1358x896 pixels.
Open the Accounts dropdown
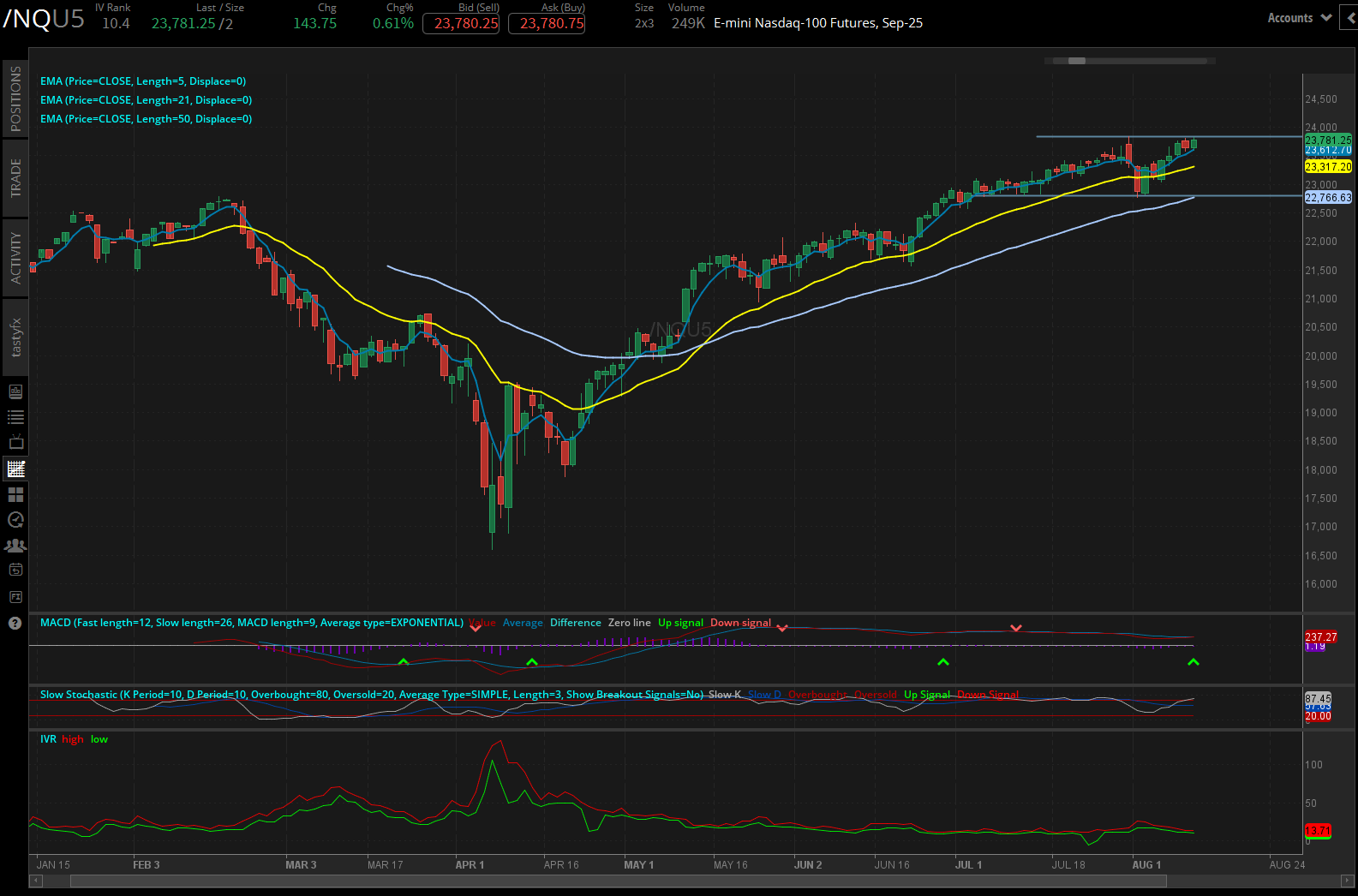pos(1299,18)
